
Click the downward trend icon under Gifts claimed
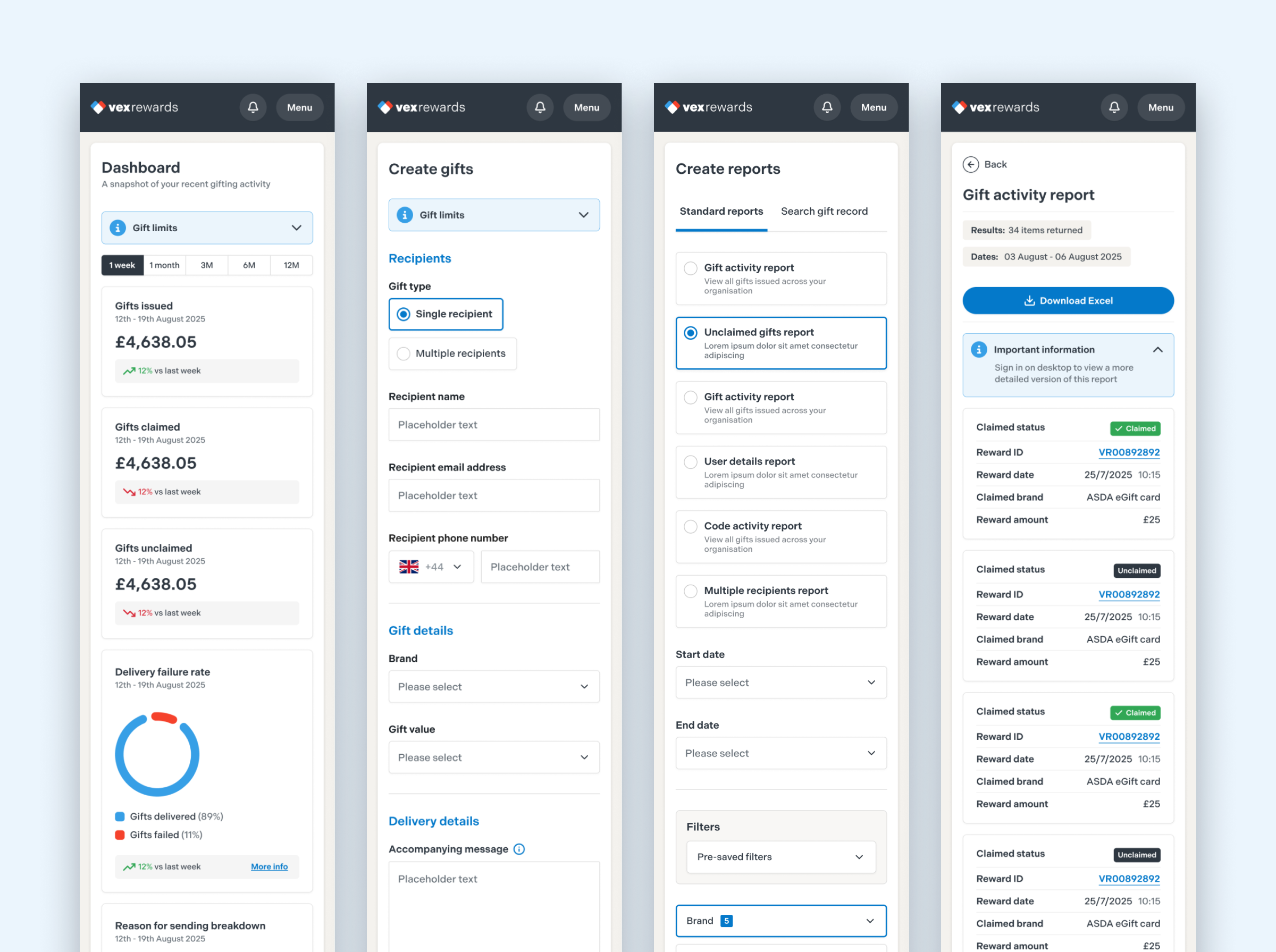click(x=129, y=492)
